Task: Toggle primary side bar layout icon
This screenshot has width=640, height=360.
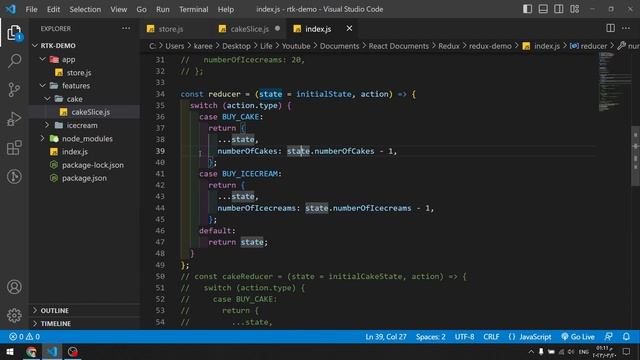Action: (x=527, y=9)
